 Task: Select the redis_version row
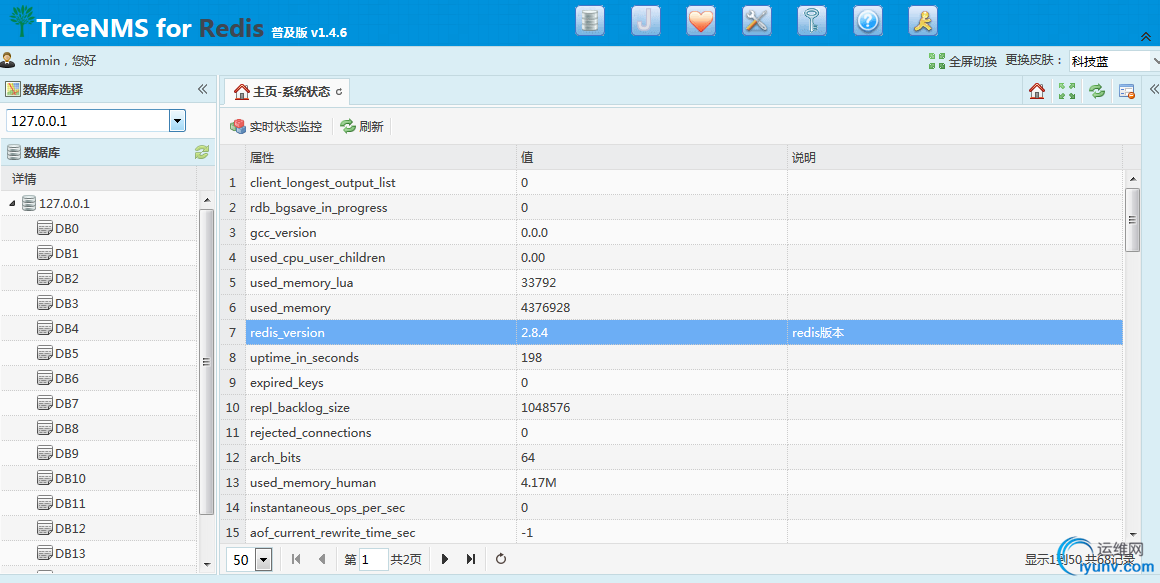pos(672,333)
